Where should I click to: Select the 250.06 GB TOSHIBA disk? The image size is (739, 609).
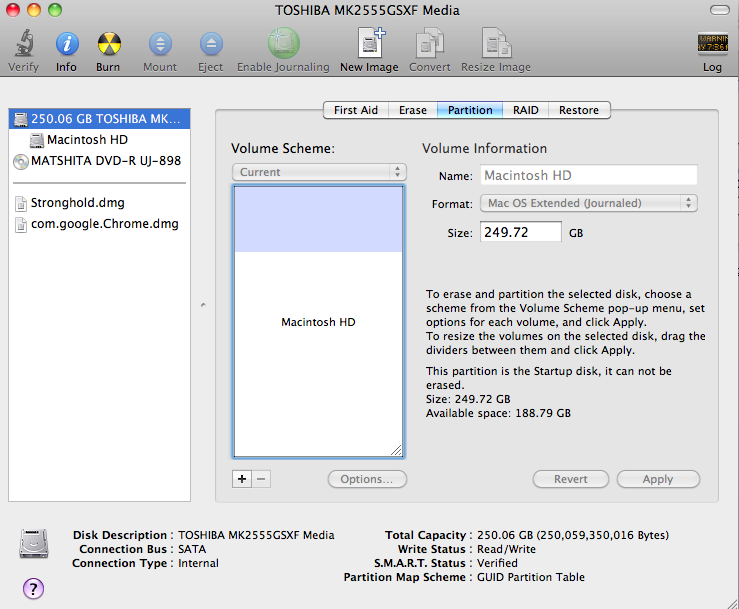[x=99, y=119]
